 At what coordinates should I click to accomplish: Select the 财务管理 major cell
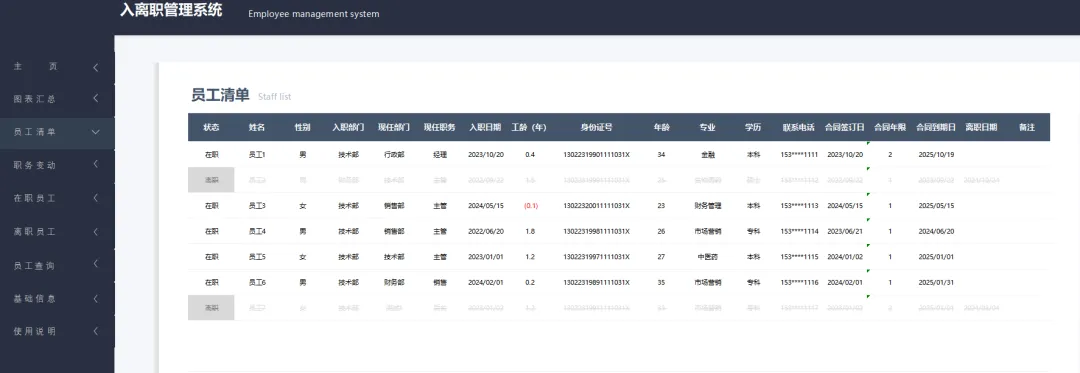708,205
